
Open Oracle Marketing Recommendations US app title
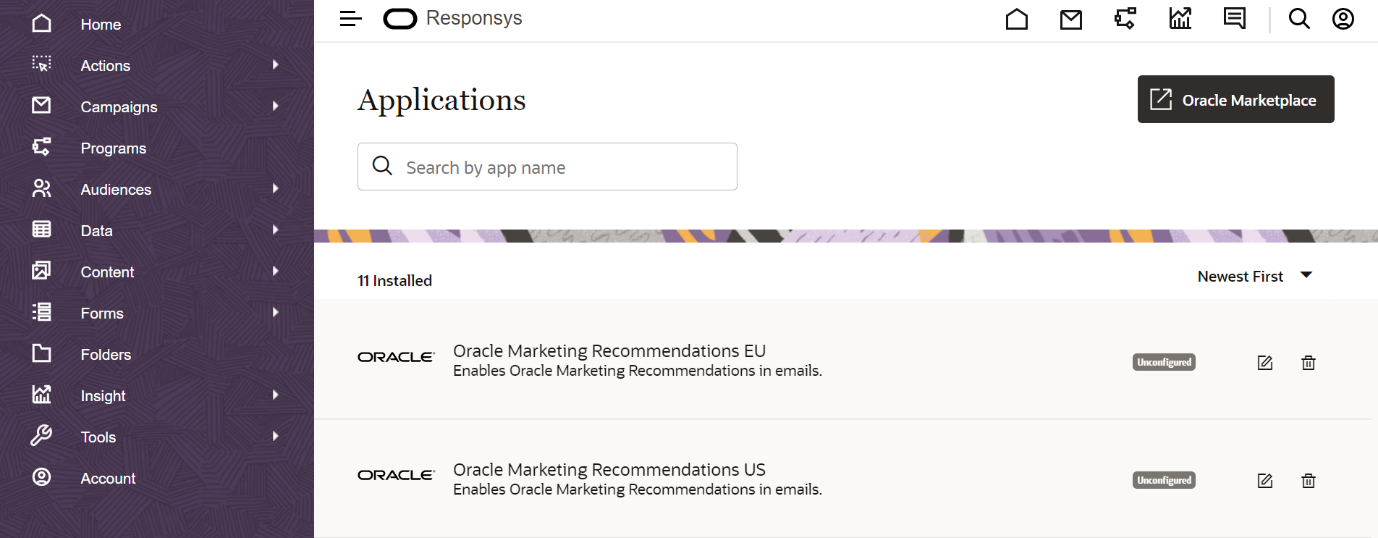click(x=609, y=470)
